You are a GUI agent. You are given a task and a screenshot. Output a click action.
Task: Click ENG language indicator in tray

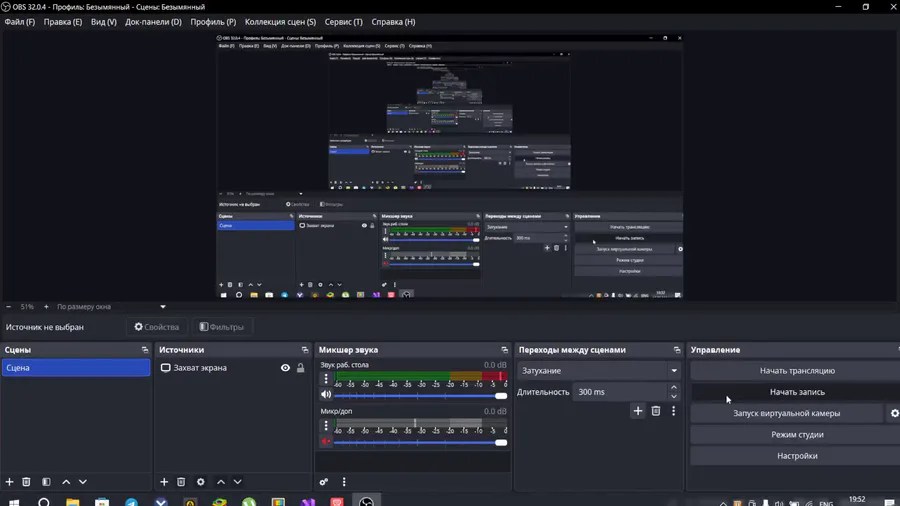pyautogui.click(x=826, y=503)
